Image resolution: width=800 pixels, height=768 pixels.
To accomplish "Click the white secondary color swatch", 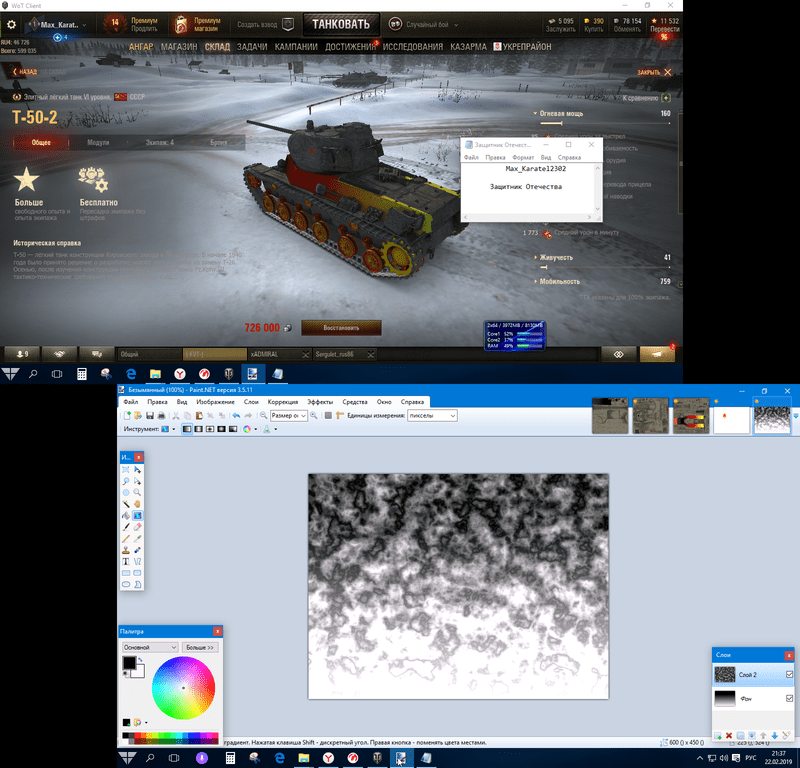I will (140, 673).
